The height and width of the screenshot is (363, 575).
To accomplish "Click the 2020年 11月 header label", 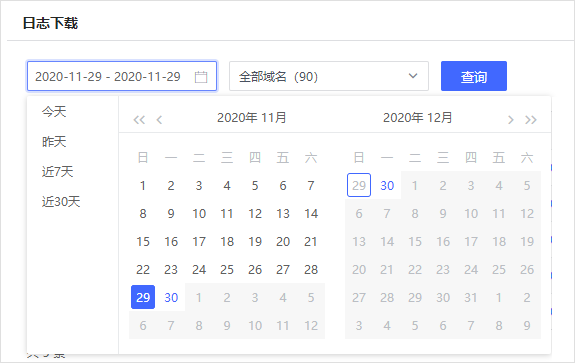I will [x=252, y=118].
